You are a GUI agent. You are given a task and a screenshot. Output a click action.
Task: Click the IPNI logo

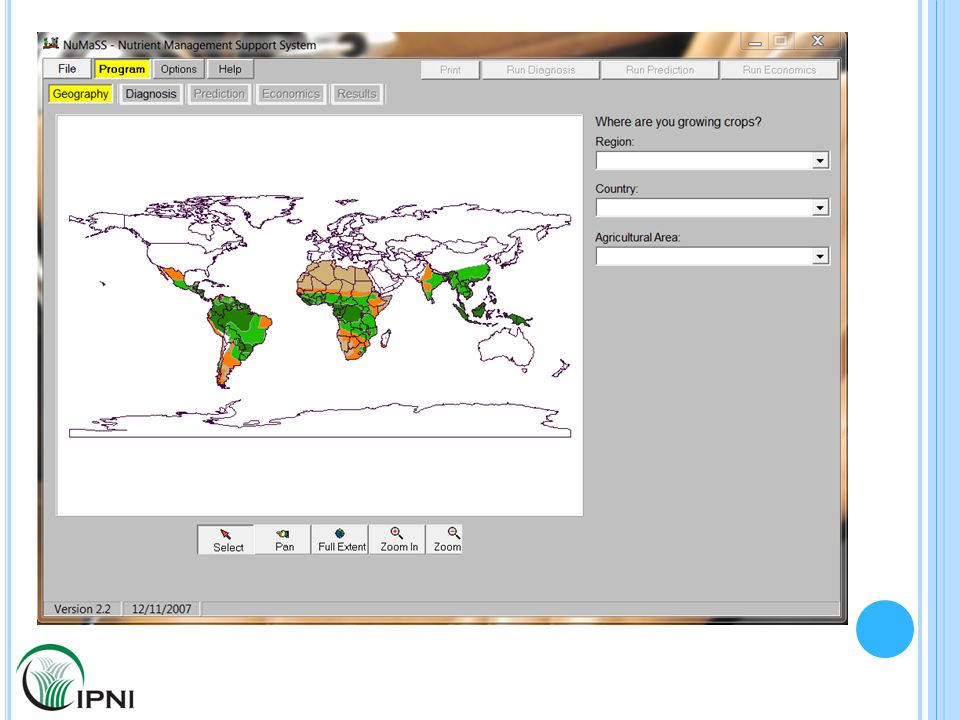pyautogui.click(x=75, y=678)
